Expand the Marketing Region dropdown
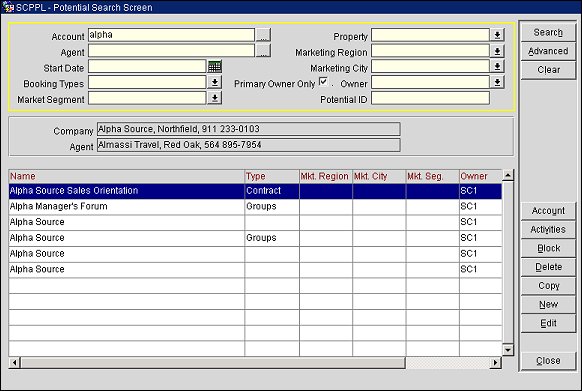 point(497,51)
